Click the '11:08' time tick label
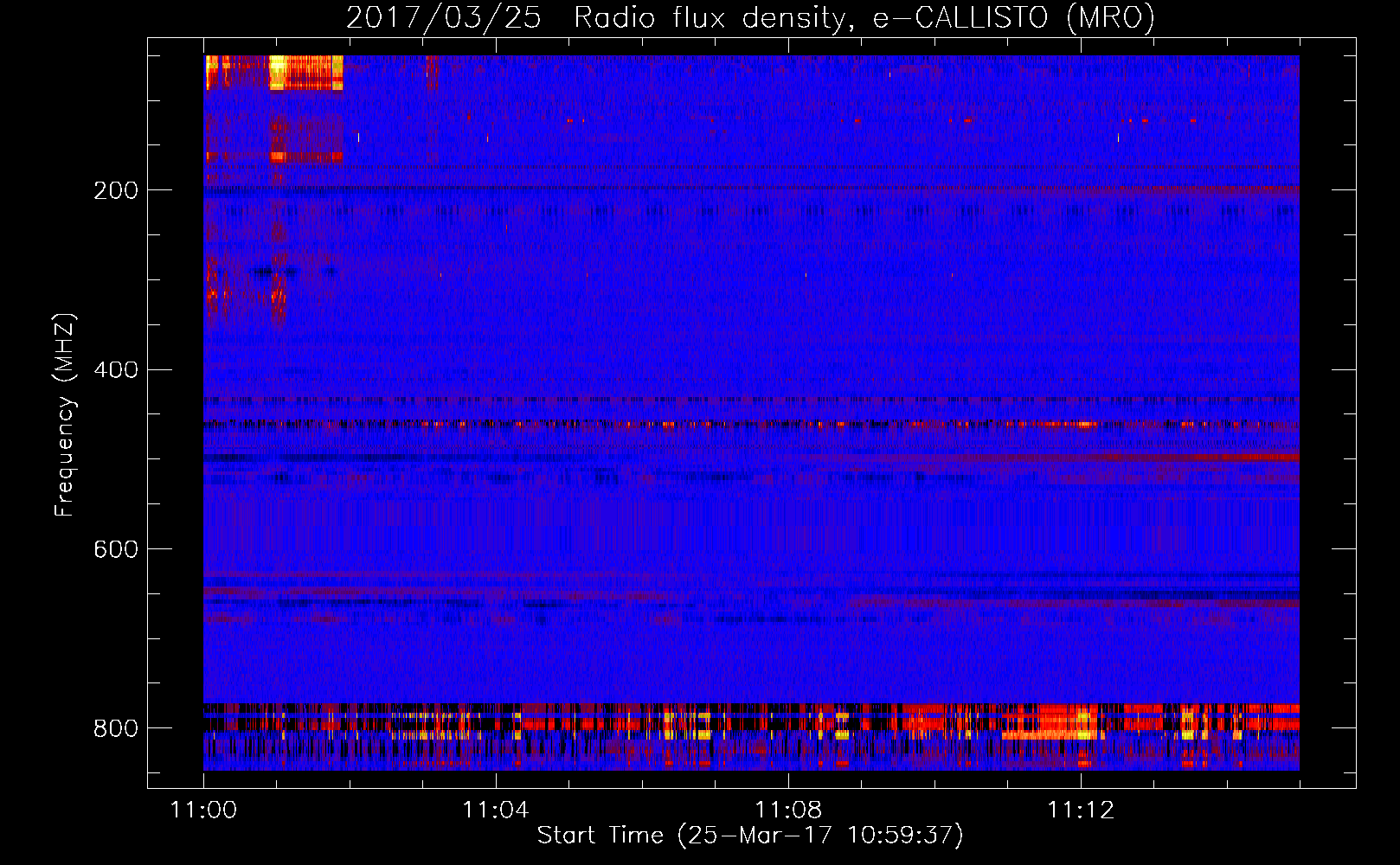This screenshot has width=1400, height=865. (788, 810)
